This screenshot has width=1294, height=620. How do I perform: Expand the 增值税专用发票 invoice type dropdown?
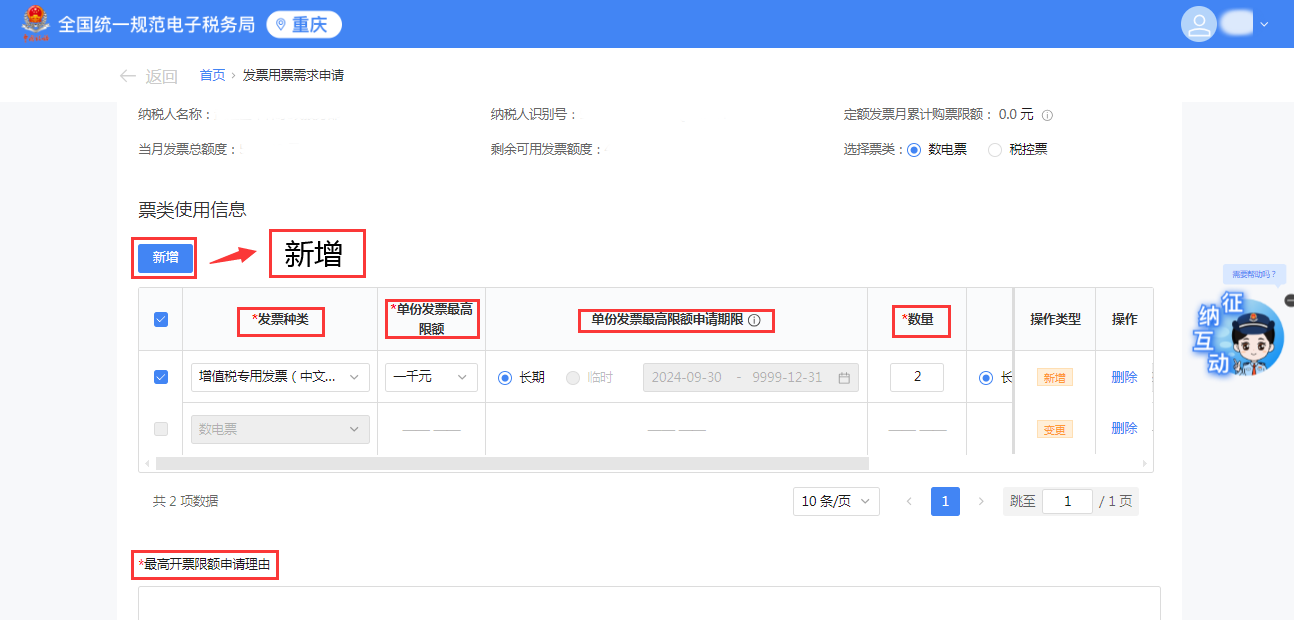click(280, 377)
